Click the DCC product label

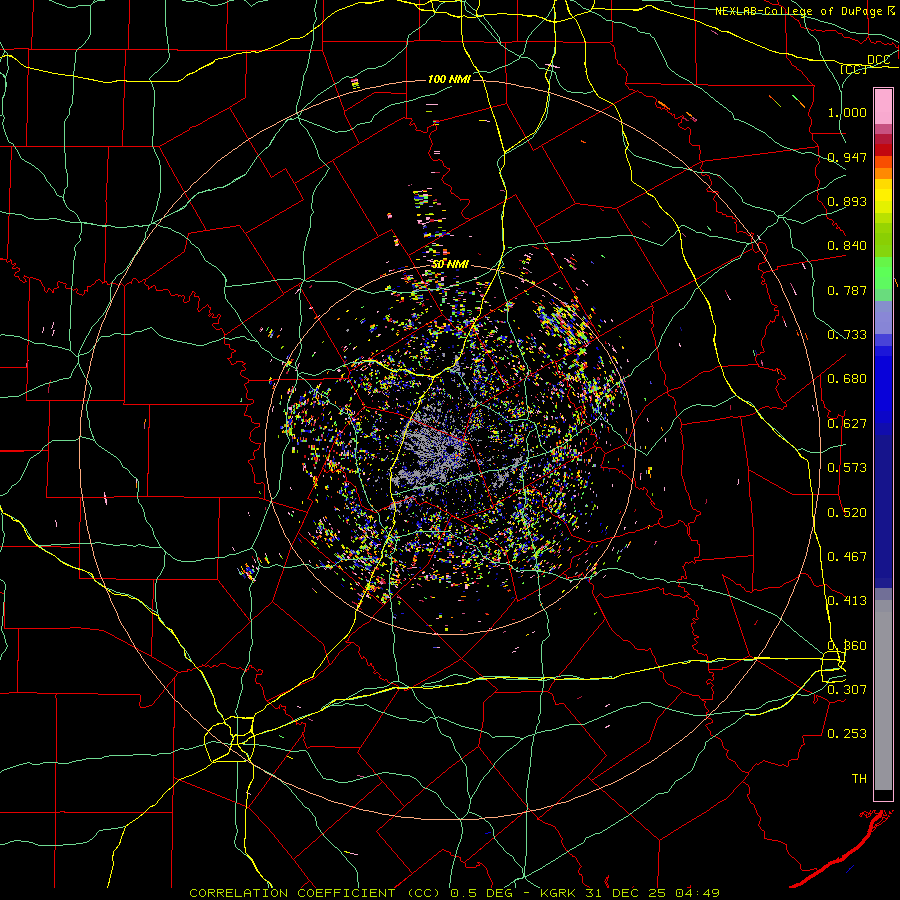878,60
